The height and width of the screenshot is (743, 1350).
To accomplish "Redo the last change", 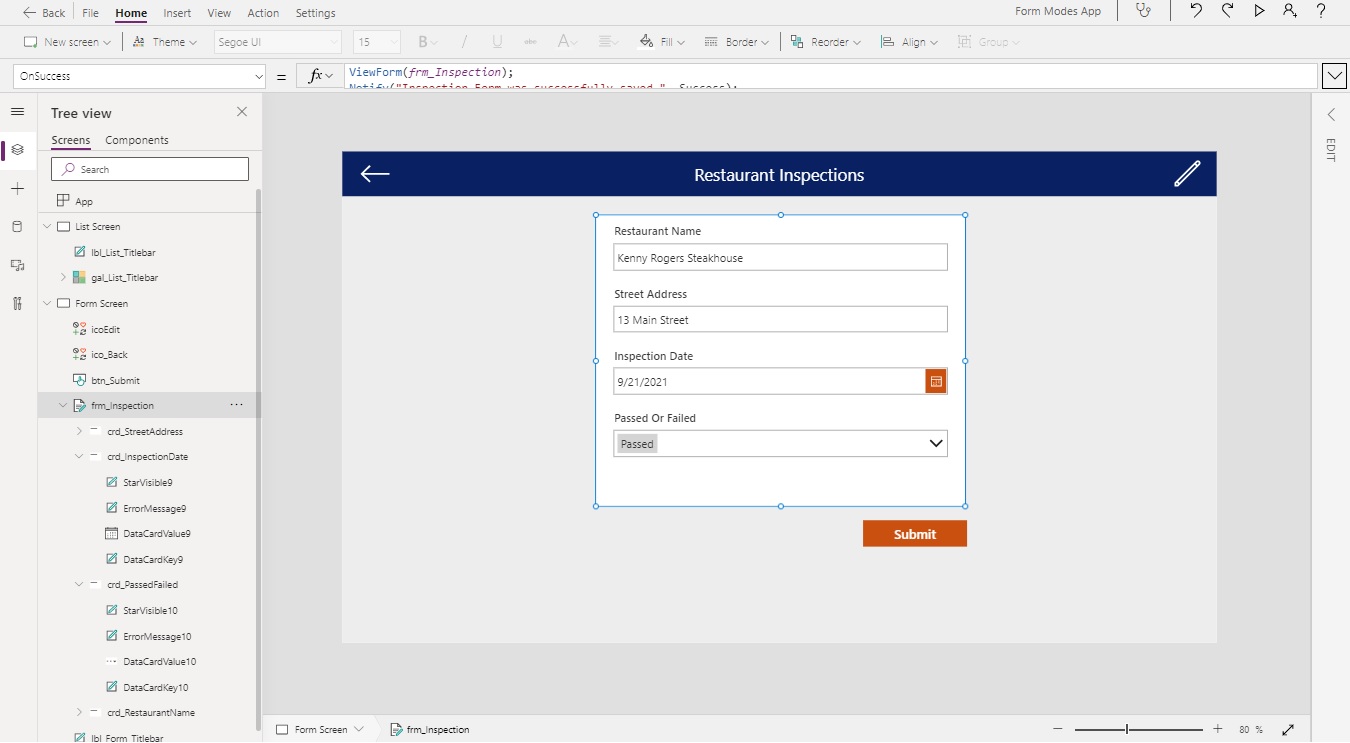I will [x=1228, y=12].
